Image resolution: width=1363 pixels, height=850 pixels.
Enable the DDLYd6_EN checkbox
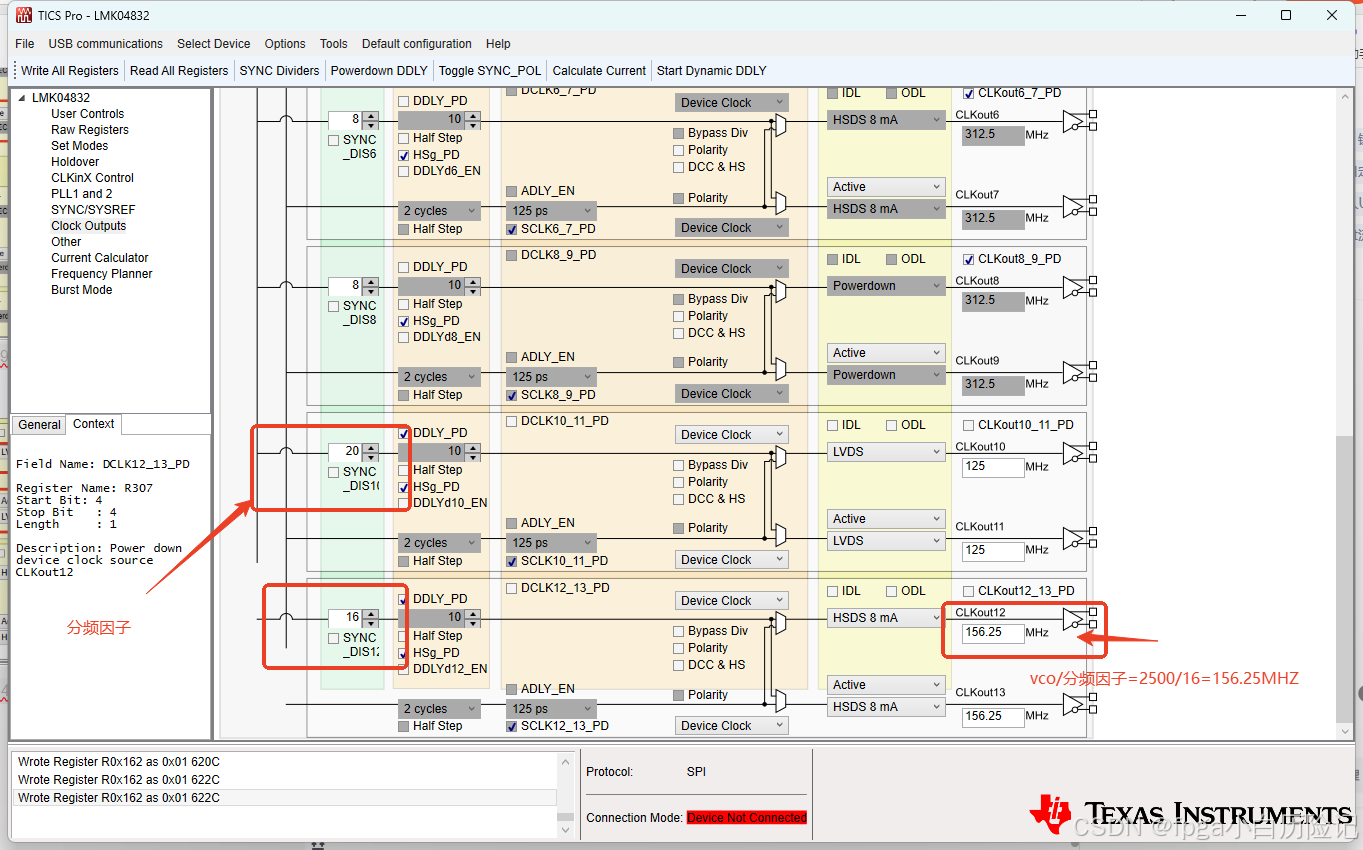click(x=404, y=171)
